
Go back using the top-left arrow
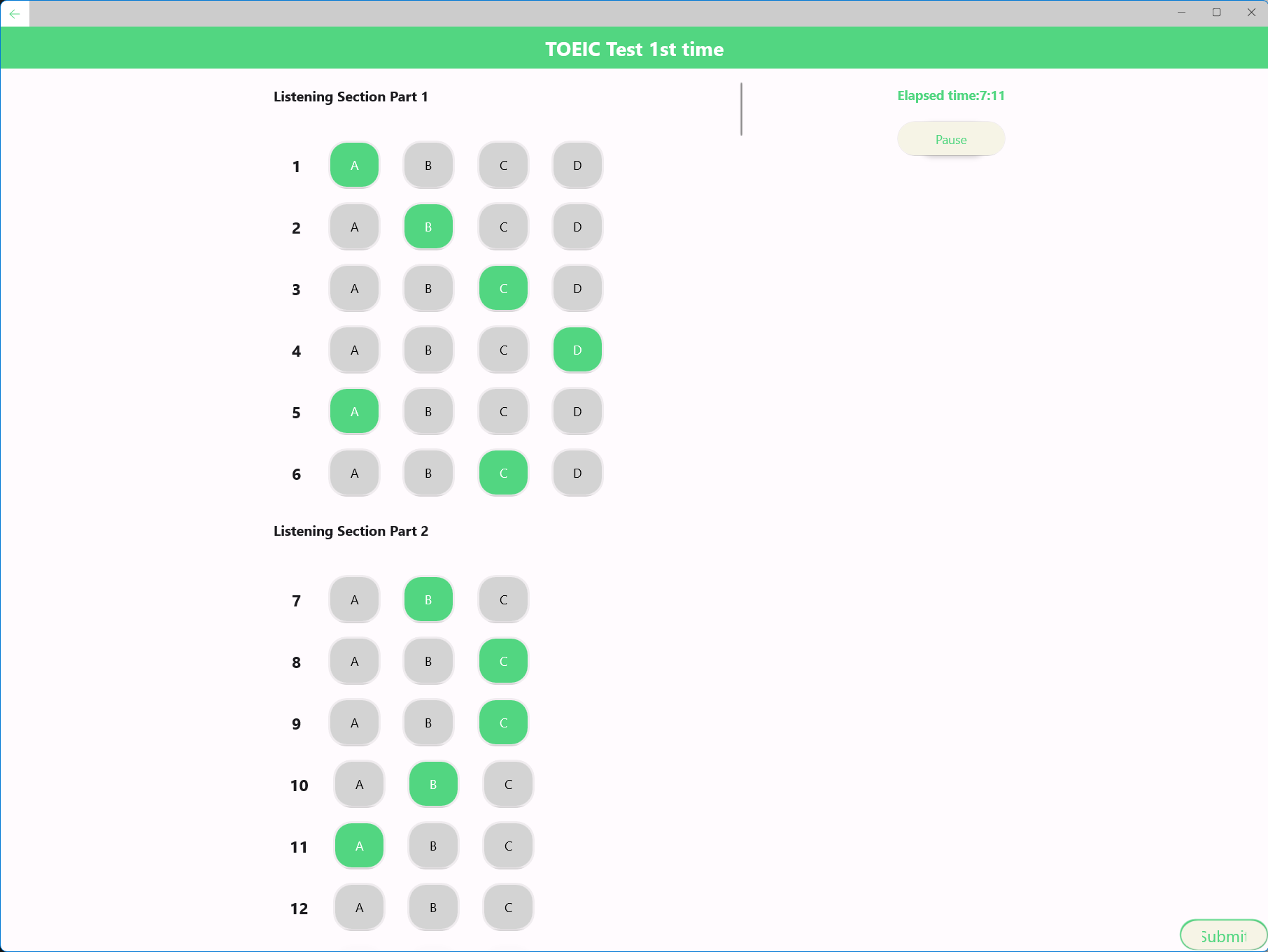point(15,13)
